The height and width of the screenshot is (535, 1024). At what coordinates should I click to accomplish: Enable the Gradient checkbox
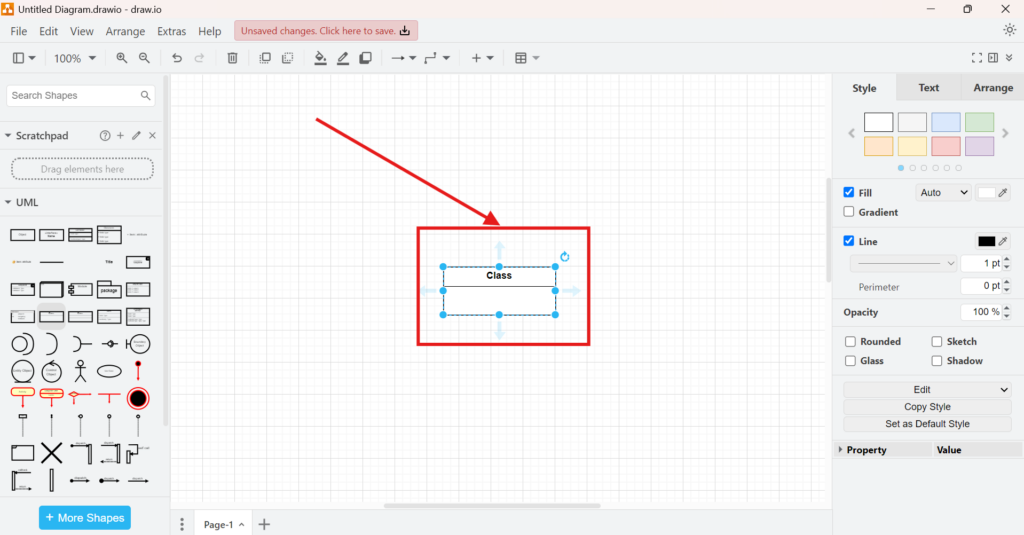click(x=849, y=212)
